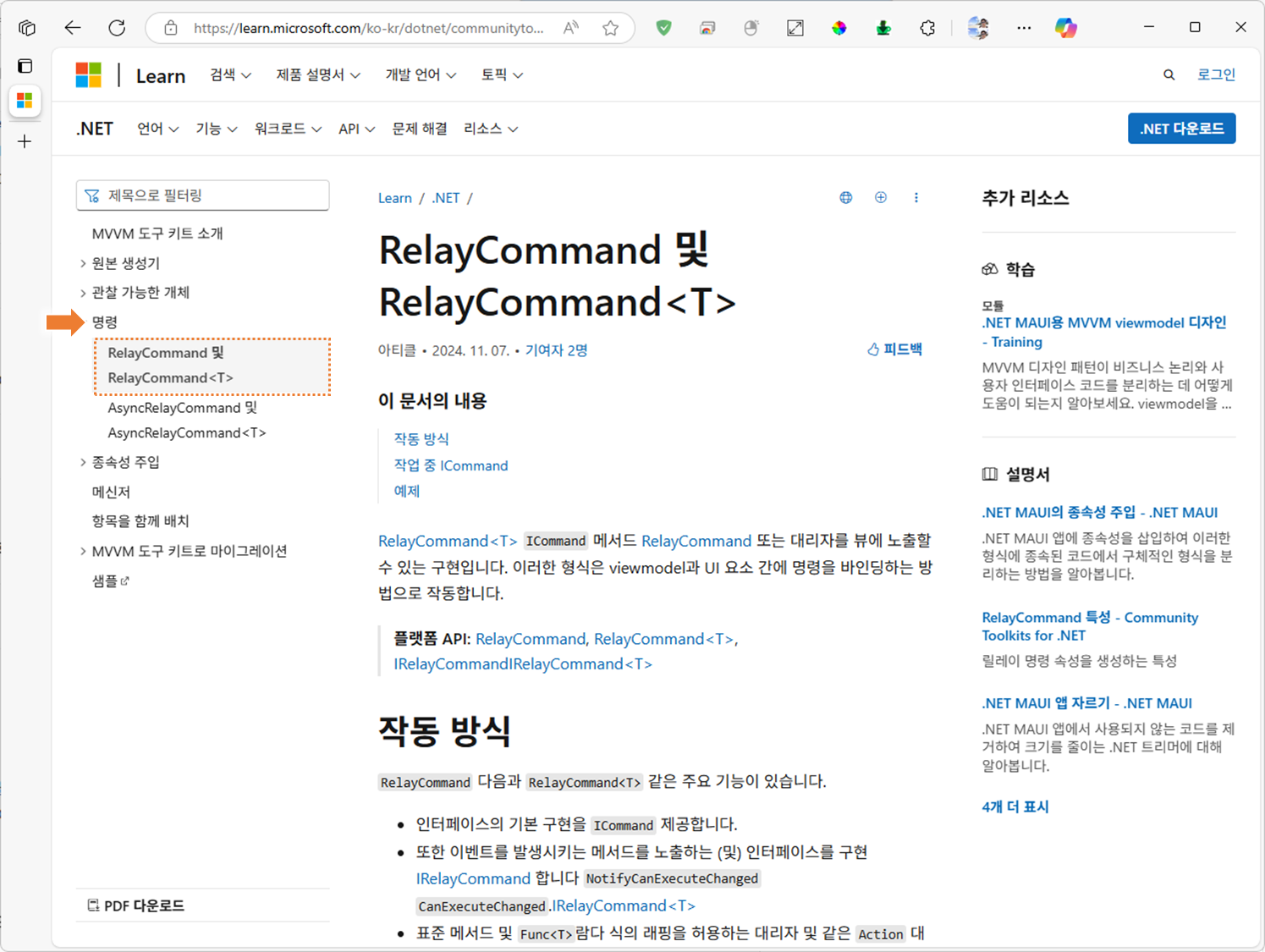This screenshot has width=1265, height=952.
Task: Reload the current page
Action: coord(117,28)
